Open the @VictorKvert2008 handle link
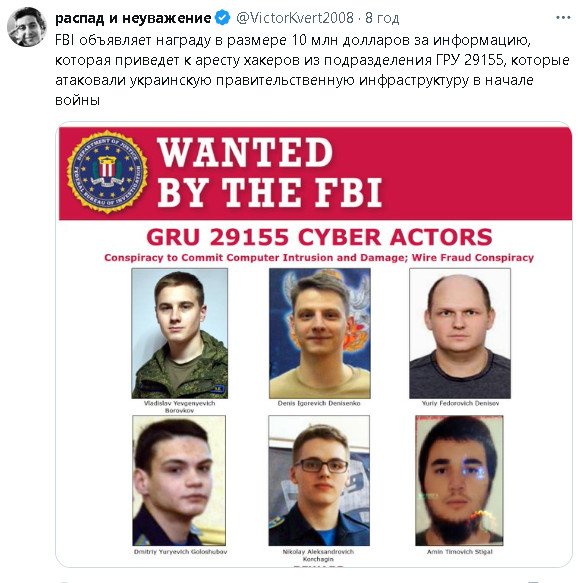 tap(295, 17)
